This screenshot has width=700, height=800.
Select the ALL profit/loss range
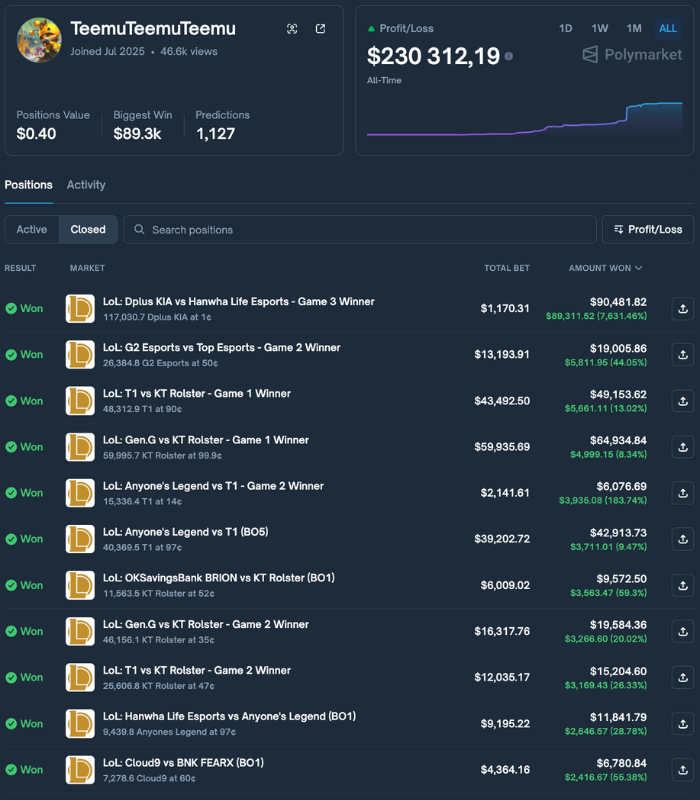(668, 29)
